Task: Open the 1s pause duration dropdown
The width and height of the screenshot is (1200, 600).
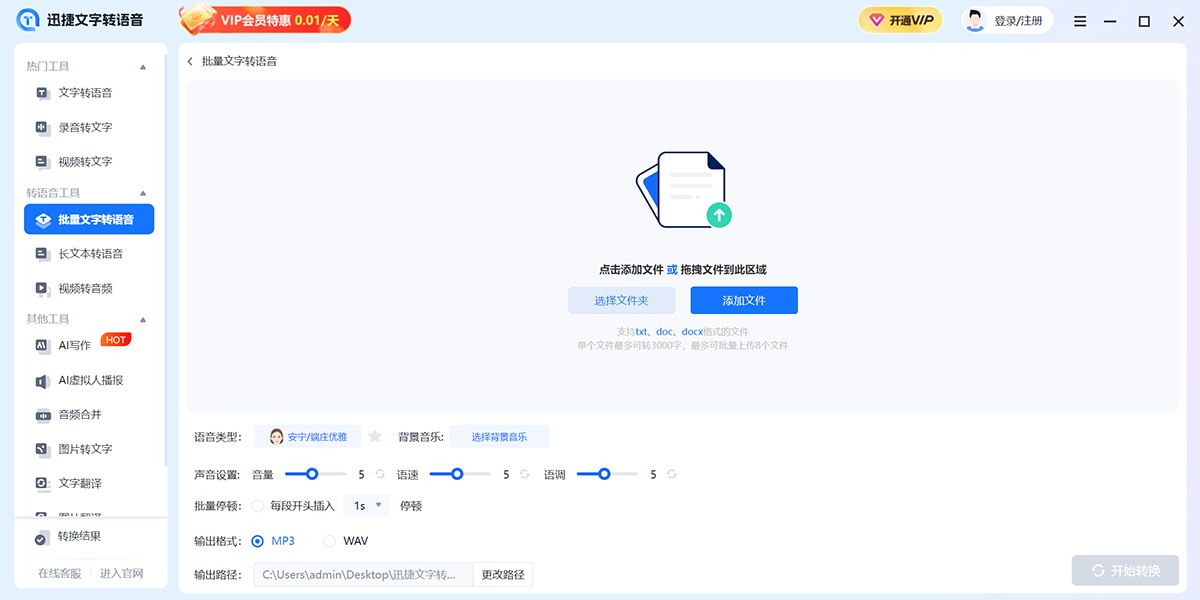Action: click(x=366, y=505)
